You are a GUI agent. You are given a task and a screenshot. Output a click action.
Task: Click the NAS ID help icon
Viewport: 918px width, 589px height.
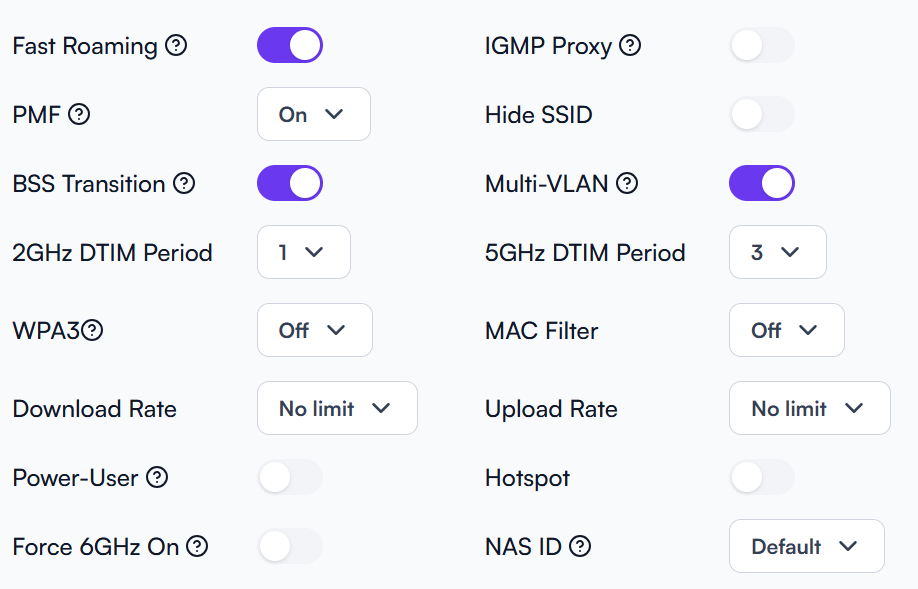(580, 546)
